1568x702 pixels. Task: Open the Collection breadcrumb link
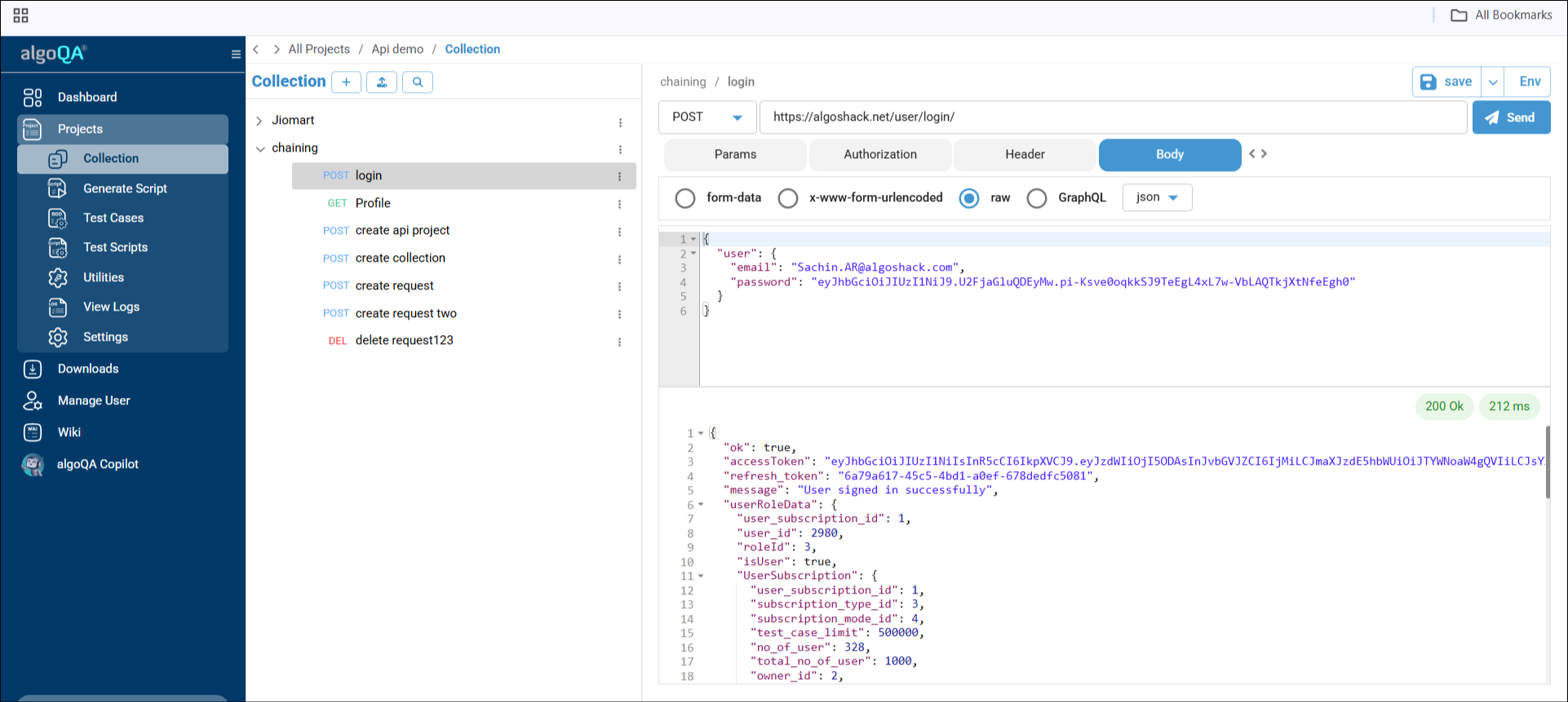[472, 50]
